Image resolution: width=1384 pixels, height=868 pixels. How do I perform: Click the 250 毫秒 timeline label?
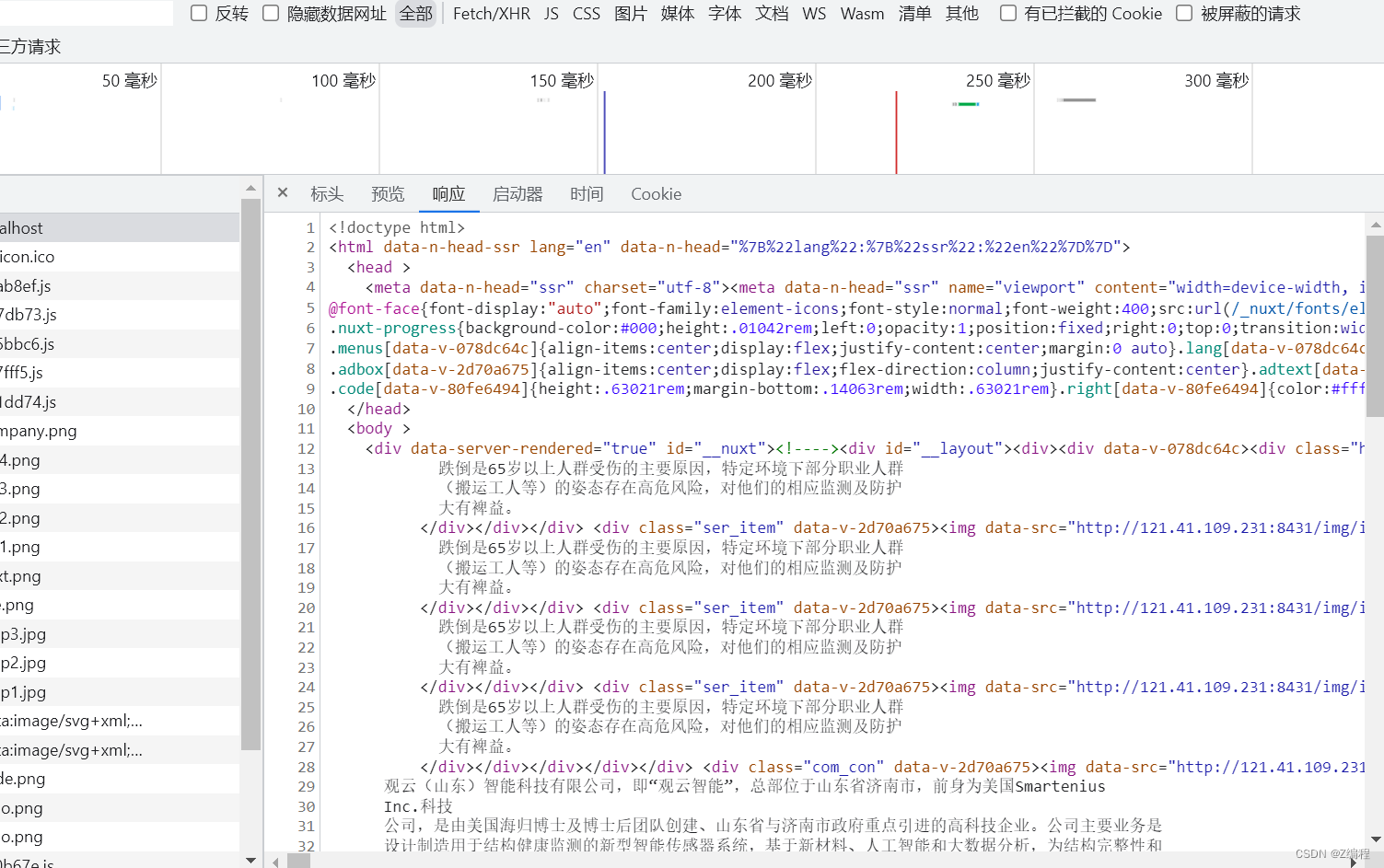(998, 81)
